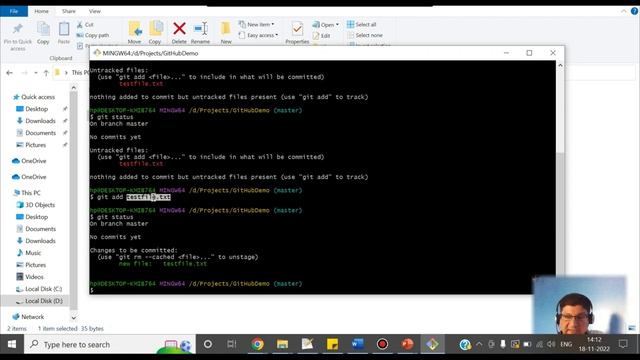Click the Up one level arrow
This screenshot has height=360, width=640.
coord(46,73)
